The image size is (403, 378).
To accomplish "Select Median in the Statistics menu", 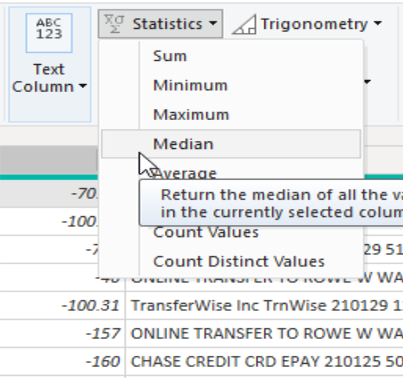I will click(x=231, y=144).
